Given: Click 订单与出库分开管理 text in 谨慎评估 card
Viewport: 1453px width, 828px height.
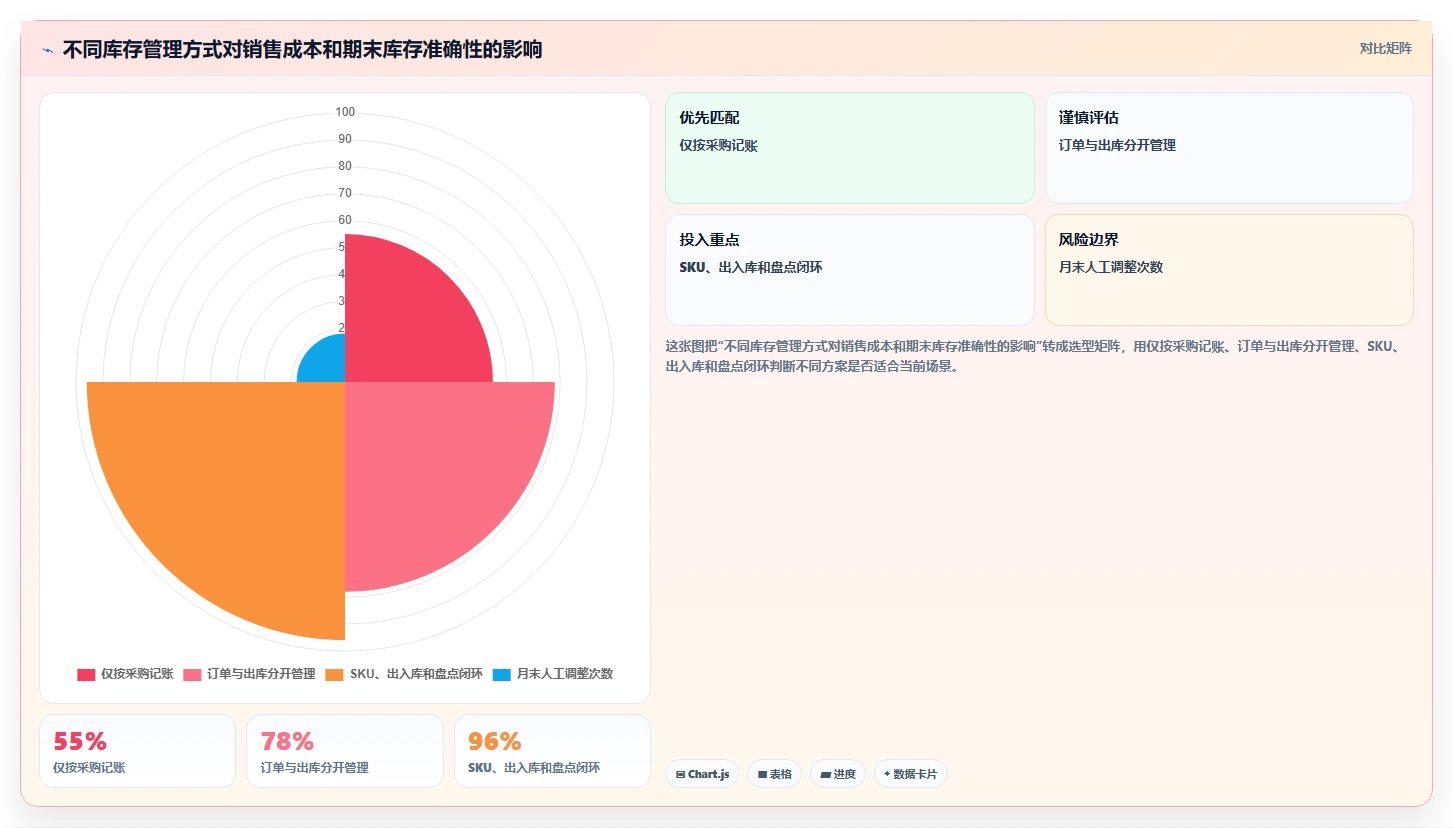Looking at the screenshot, I should [x=1117, y=145].
